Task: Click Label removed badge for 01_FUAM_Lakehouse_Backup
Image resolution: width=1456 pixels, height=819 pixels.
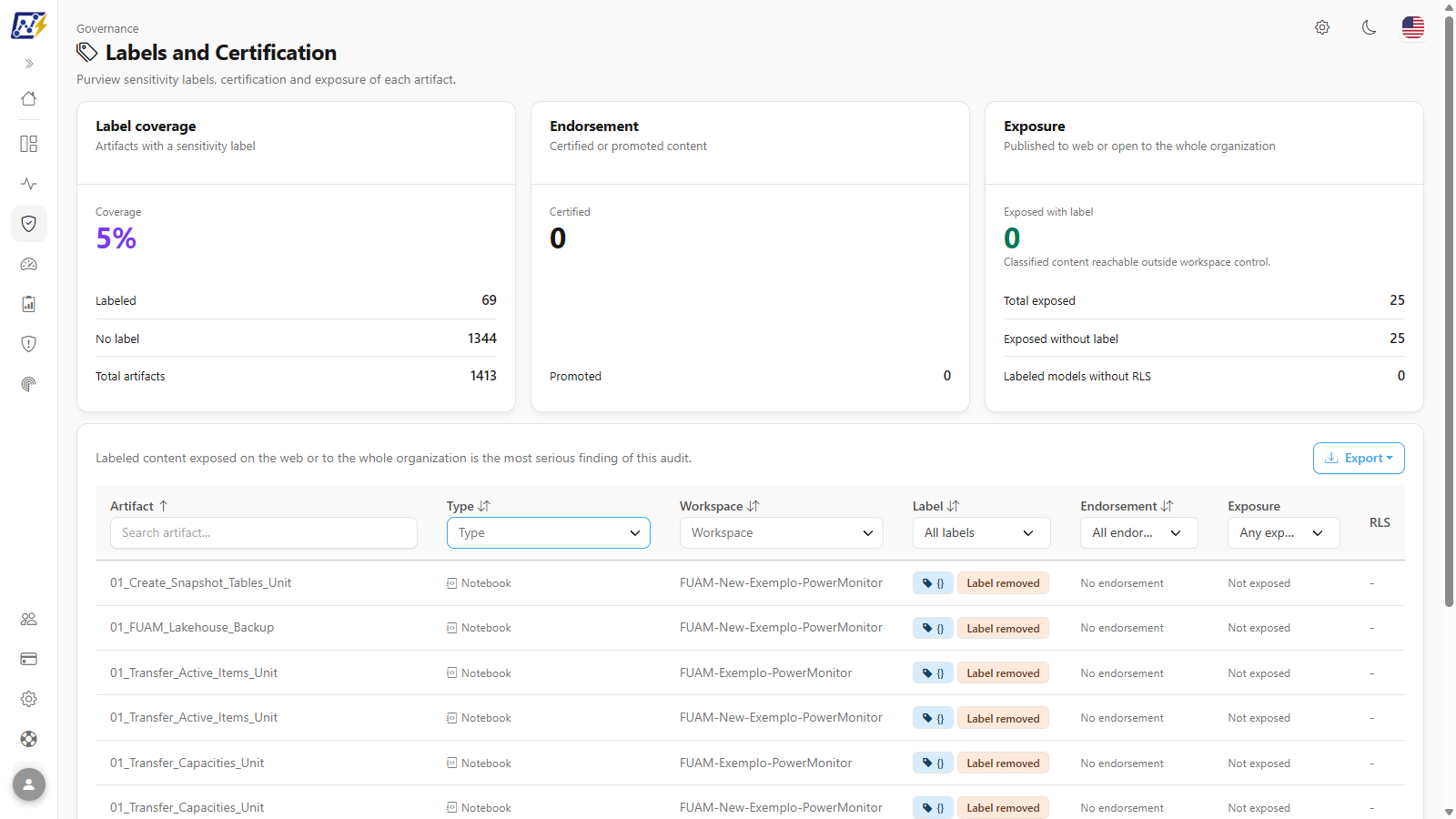Action: pyautogui.click(x=1003, y=629)
